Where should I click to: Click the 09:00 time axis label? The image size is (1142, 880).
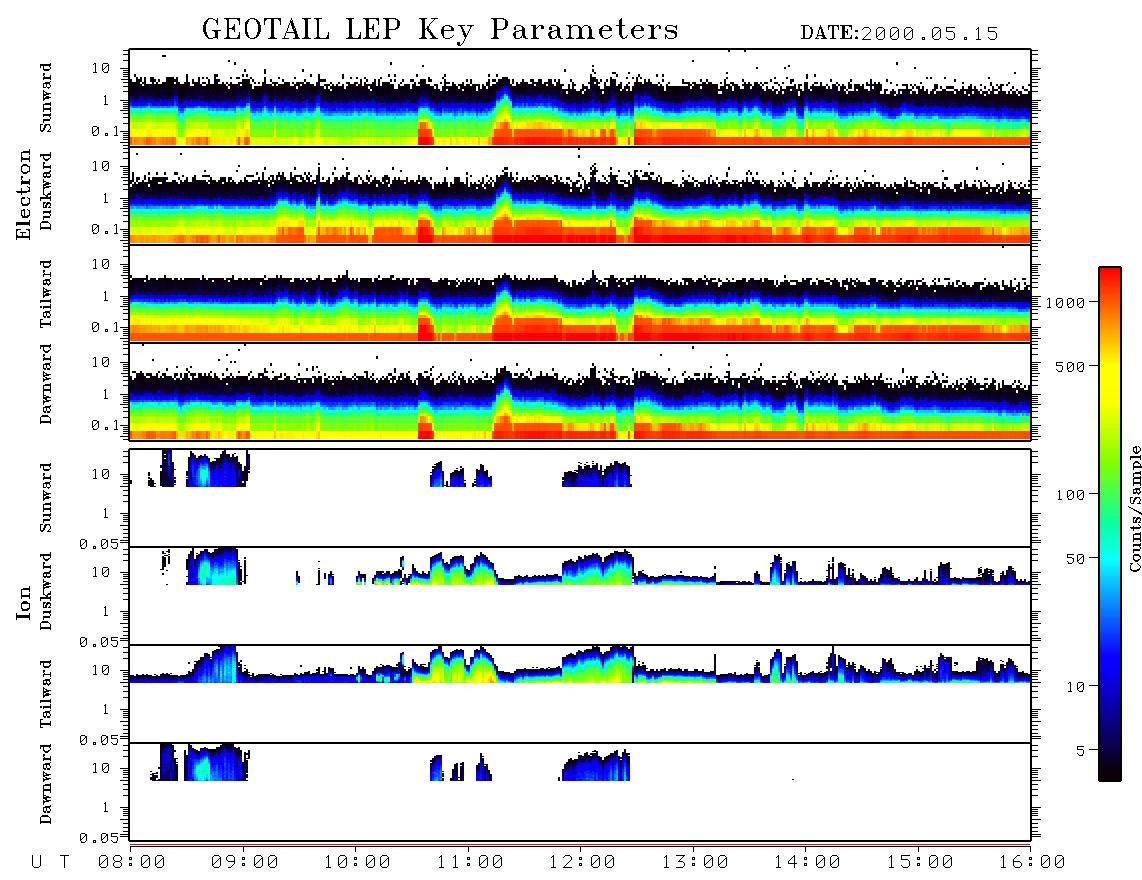coord(245,863)
